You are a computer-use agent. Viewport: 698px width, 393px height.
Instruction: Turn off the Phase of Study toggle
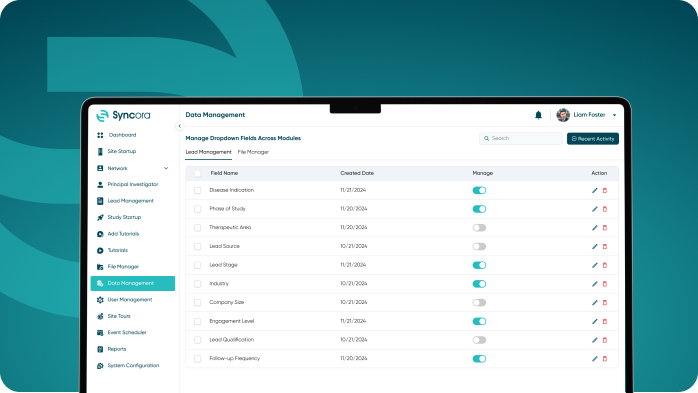pos(479,209)
